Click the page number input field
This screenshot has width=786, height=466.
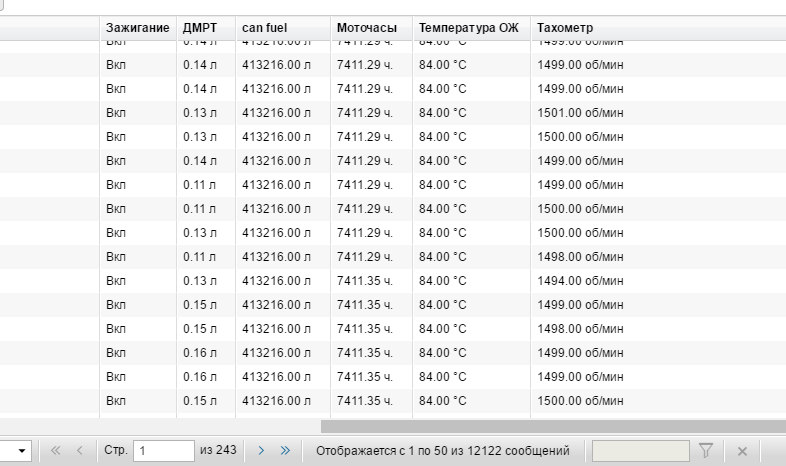[163, 451]
